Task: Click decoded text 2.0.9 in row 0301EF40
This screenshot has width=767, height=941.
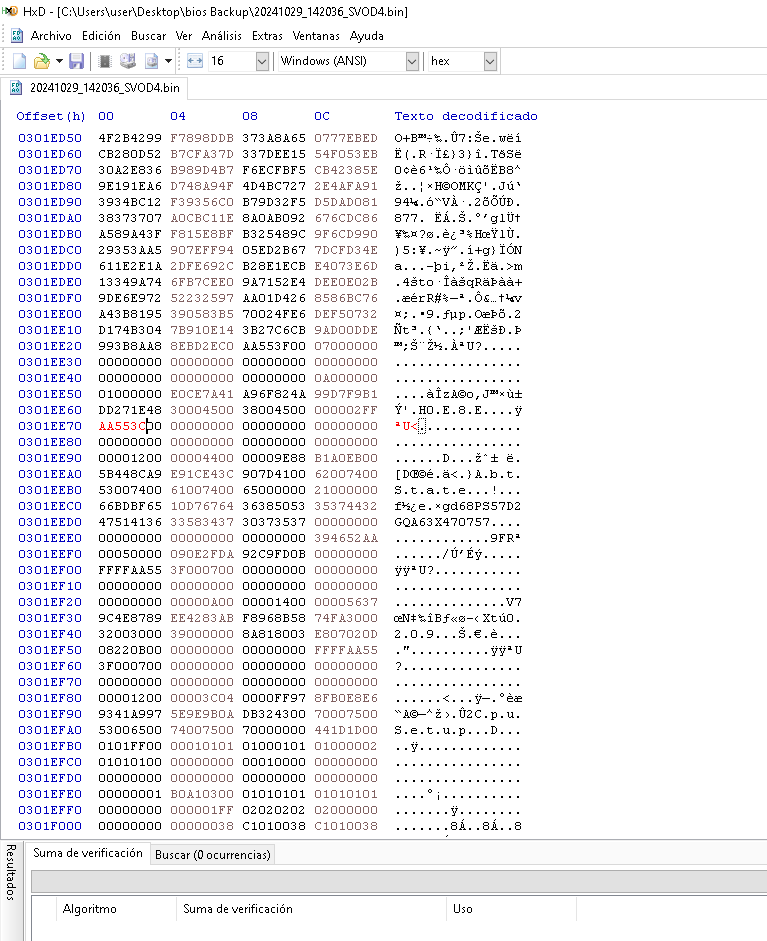Action: pos(414,634)
